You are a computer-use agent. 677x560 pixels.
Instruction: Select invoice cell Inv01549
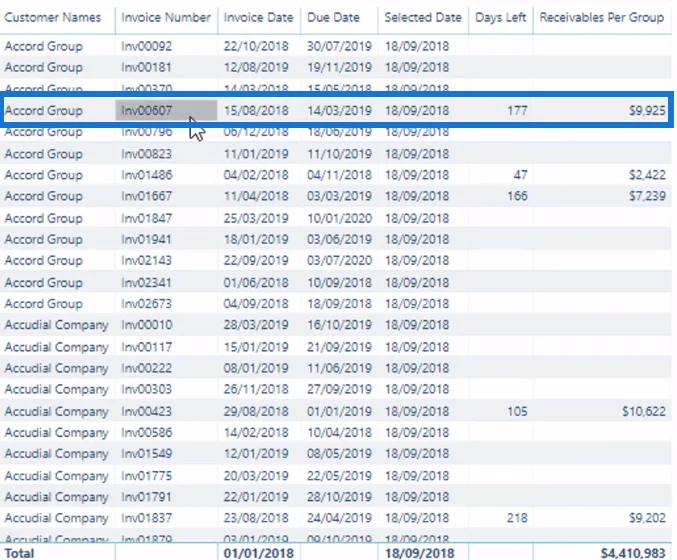(x=146, y=453)
